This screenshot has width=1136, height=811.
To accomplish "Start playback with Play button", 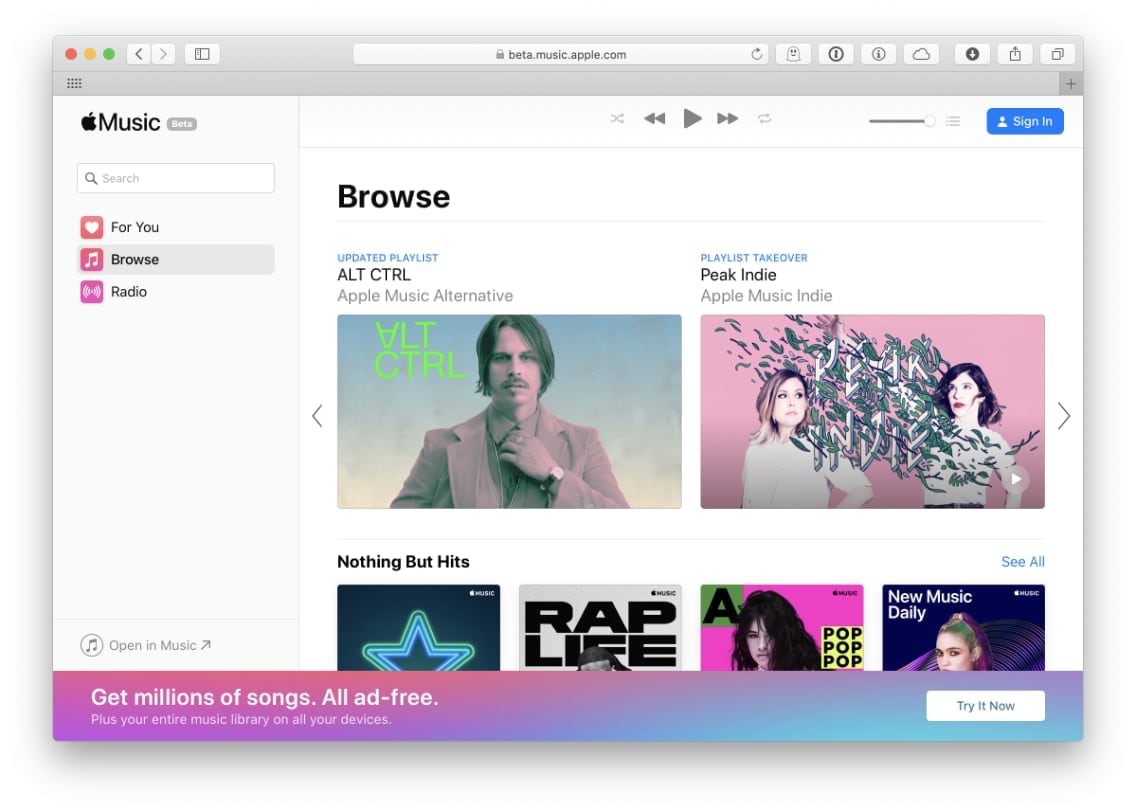I will 692,118.
